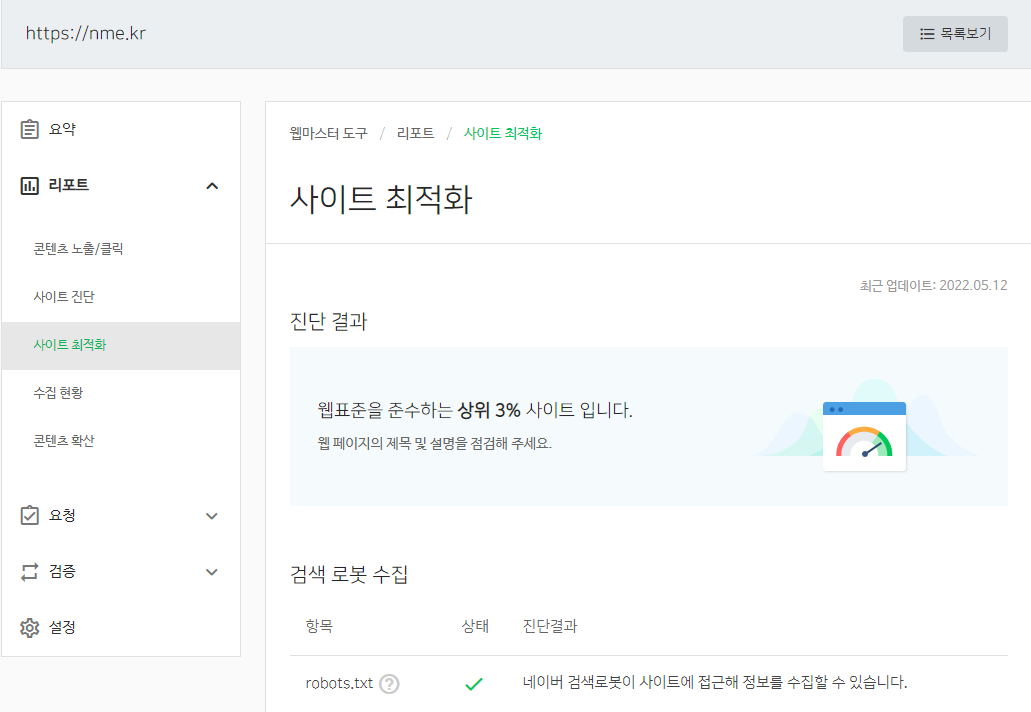Click the 검색 로봇 수집 section heading
This screenshot has height=712, width=1031.
(348, 575)
